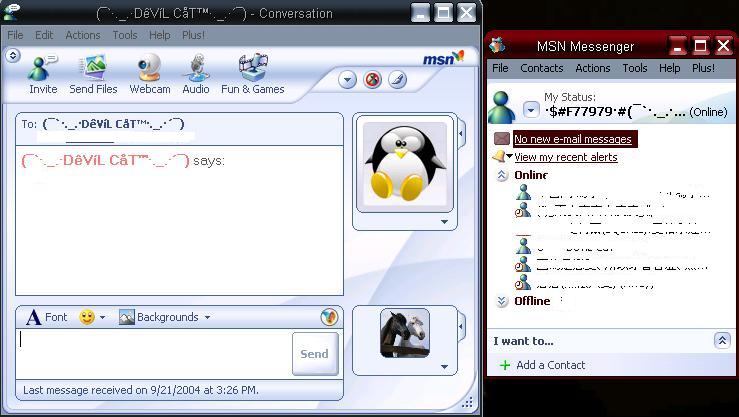Click the envelope e-mail icon
739x417 pixels.
click(x=502, y=139)
